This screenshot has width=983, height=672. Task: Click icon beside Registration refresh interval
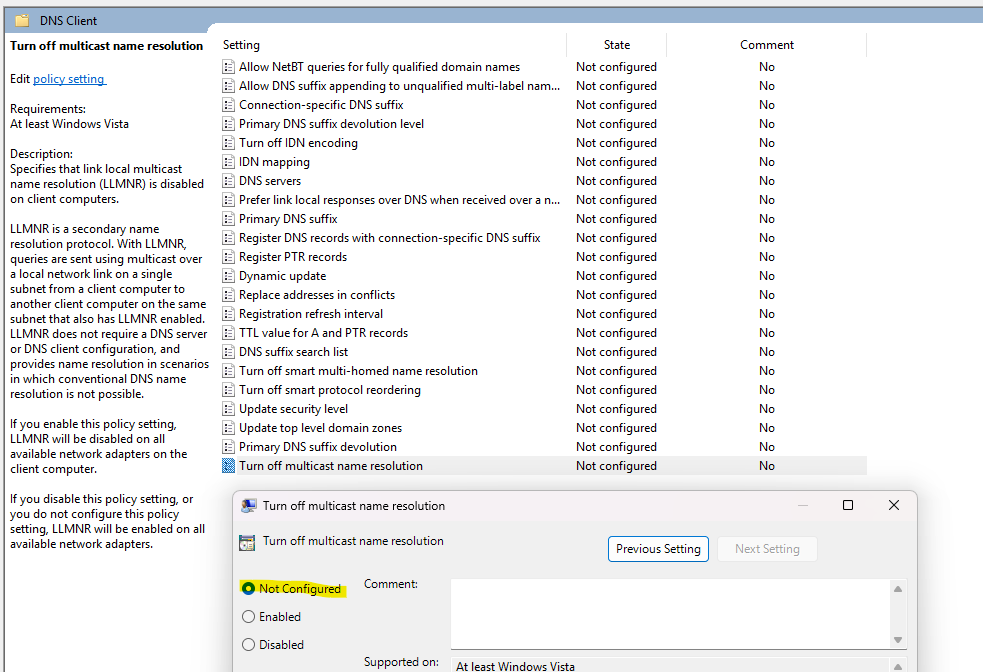tap(229, 314)
